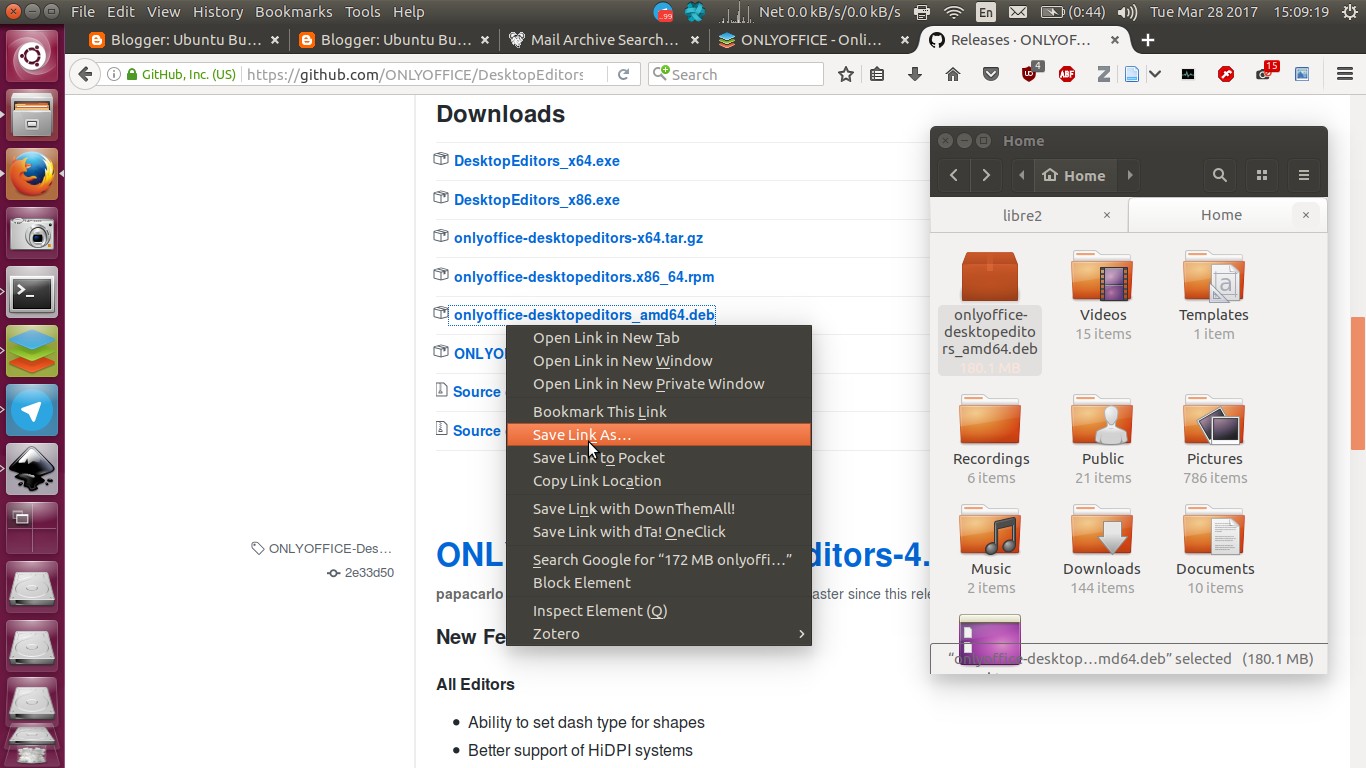Screen dimensions: 1366x768
Task: Select the onlyoffice-desktopeditors_amd64.deb package file
Action: 990,312
